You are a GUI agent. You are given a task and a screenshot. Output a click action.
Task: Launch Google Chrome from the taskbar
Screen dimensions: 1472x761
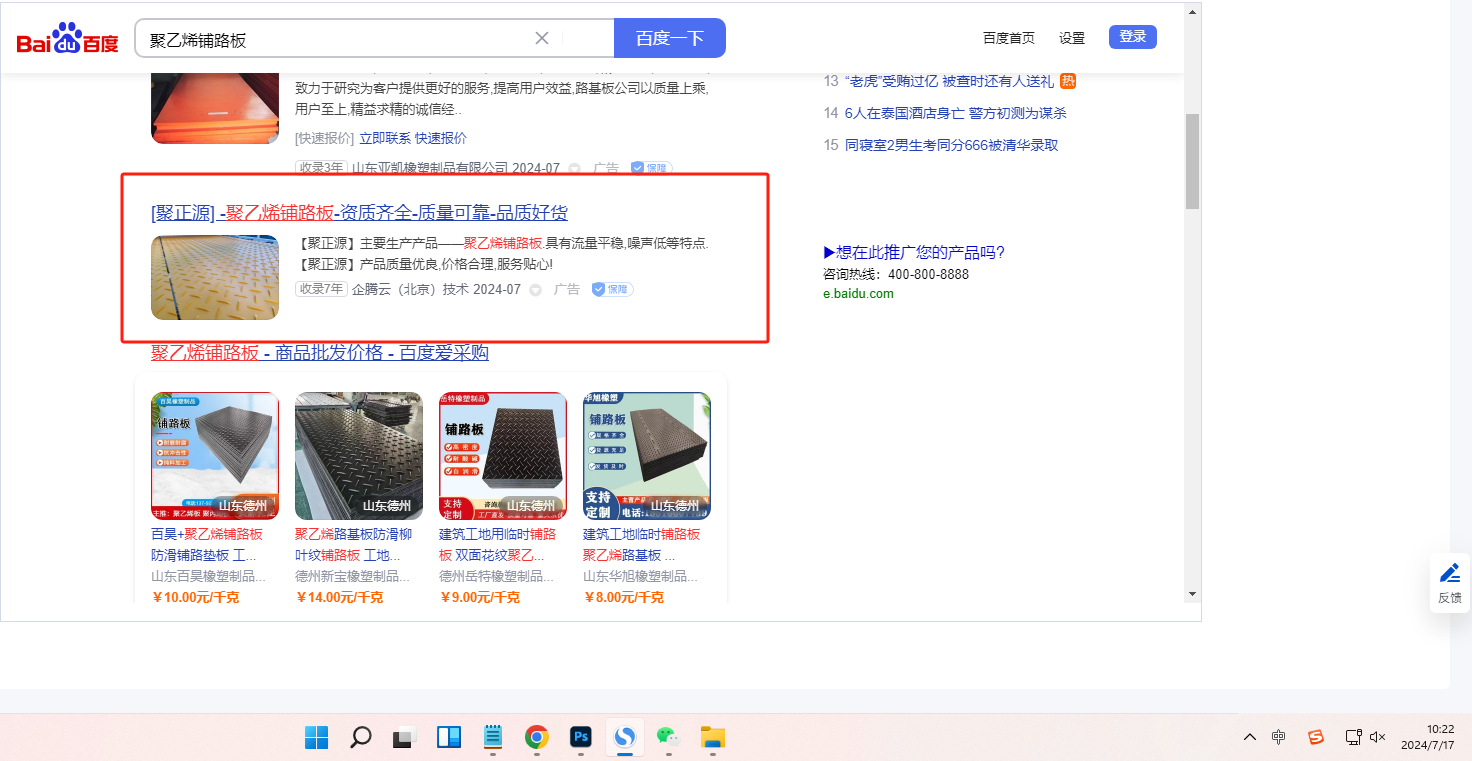point(537,738)
